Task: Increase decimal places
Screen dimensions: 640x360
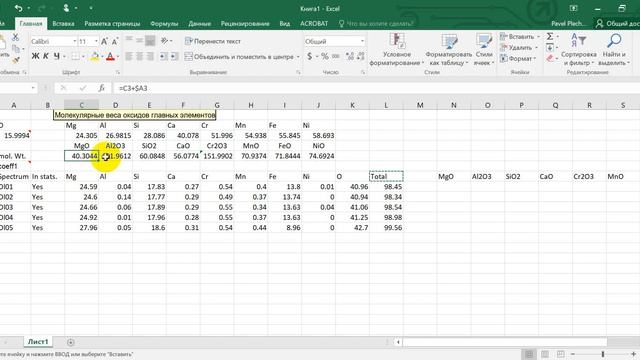Action: point(350,56)
